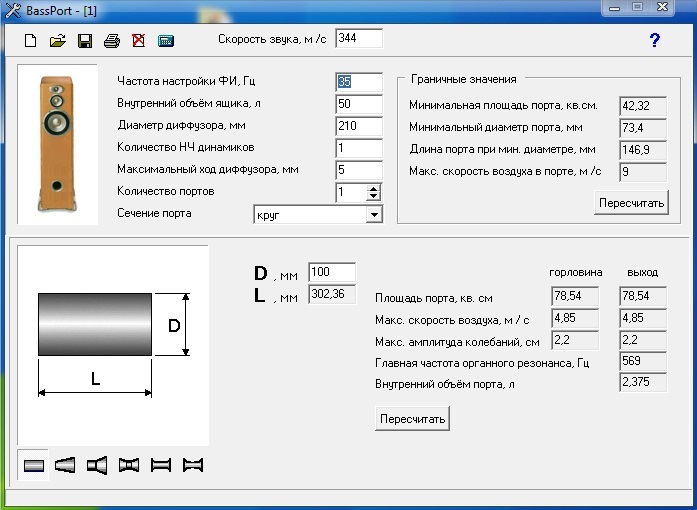Click the Граничные значения group title
The height and width of the screenshot is (510, 697).
point(463,79)
